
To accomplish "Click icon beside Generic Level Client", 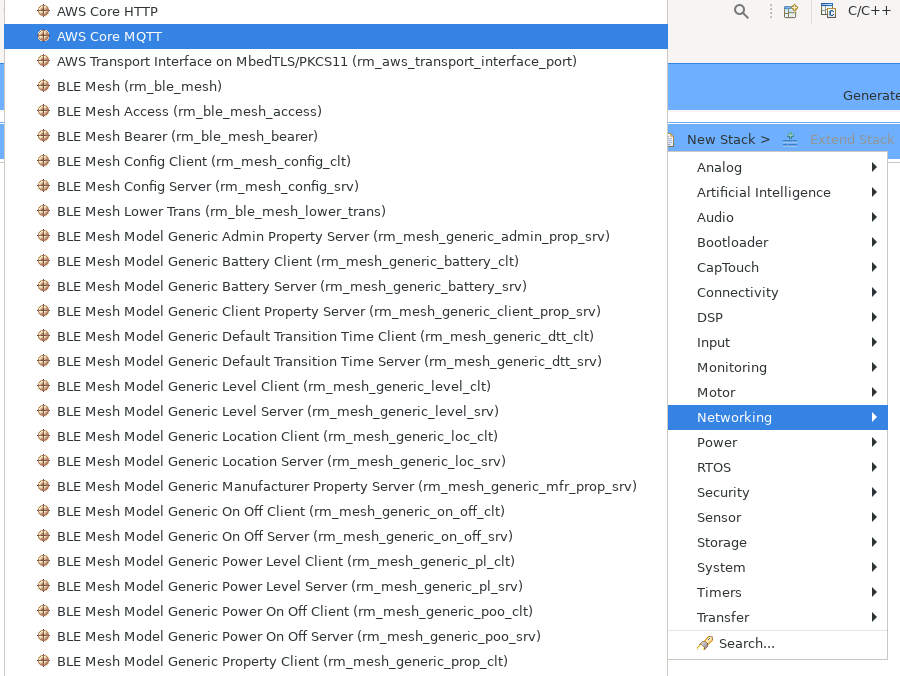I will click(x=43, y=386).
